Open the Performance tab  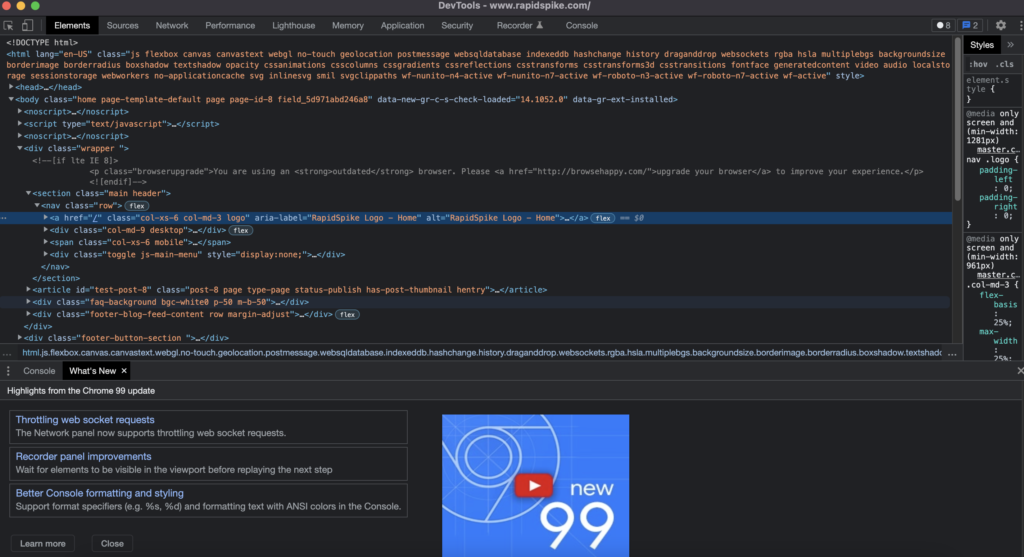[x=230, y=25]
